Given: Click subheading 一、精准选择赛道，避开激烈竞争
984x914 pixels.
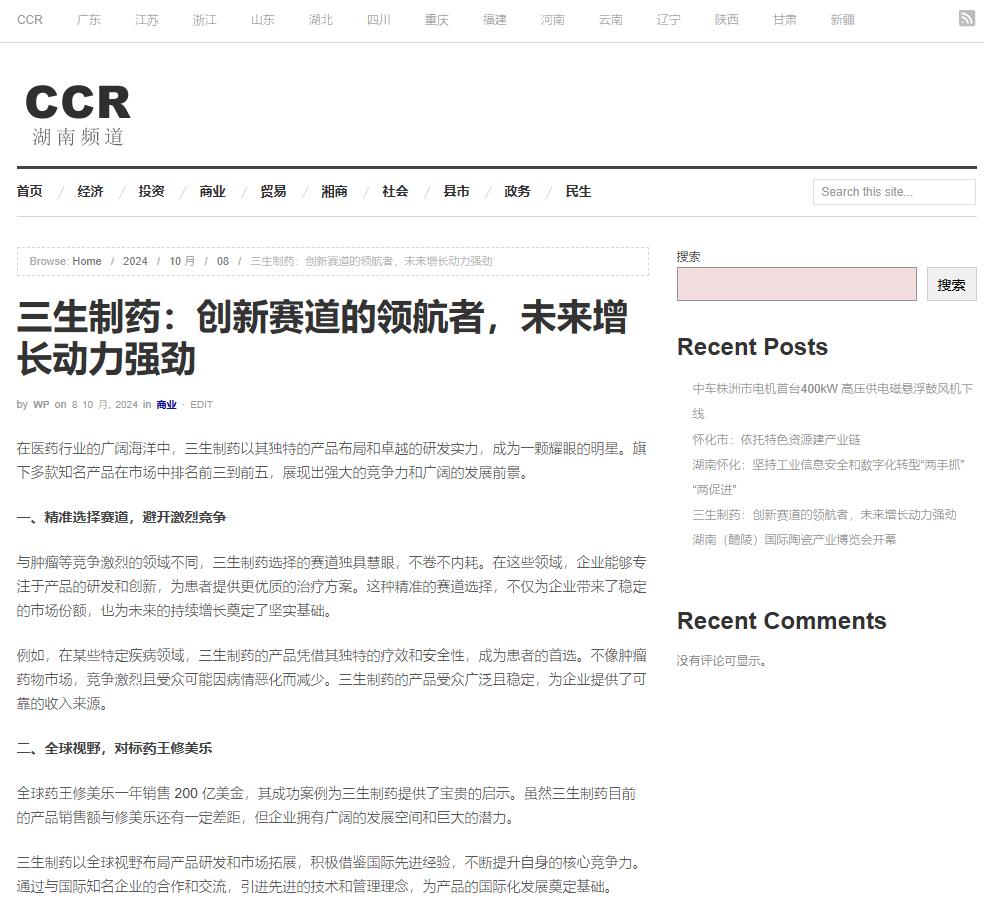Looking at the screenshot, I should point(121,517).
